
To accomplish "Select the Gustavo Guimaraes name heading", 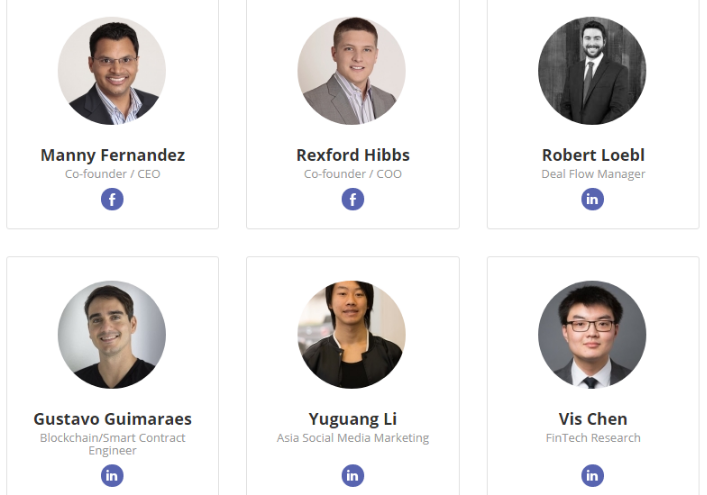I will pyautogui.click(x=113, y=419).
